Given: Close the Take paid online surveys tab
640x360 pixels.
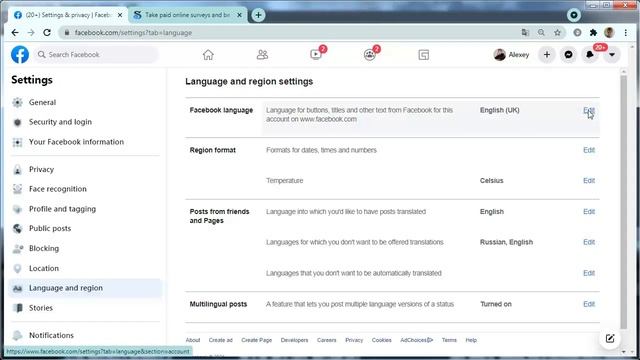Looking at the screenshot, I should pos(239,15).
